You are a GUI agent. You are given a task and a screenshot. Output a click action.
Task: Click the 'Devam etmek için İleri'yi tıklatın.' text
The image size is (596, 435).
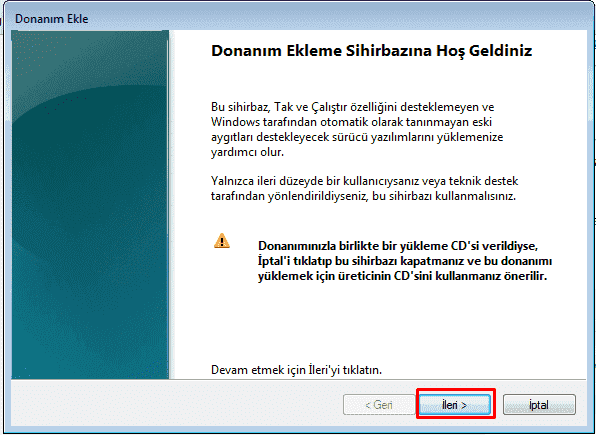296,370
